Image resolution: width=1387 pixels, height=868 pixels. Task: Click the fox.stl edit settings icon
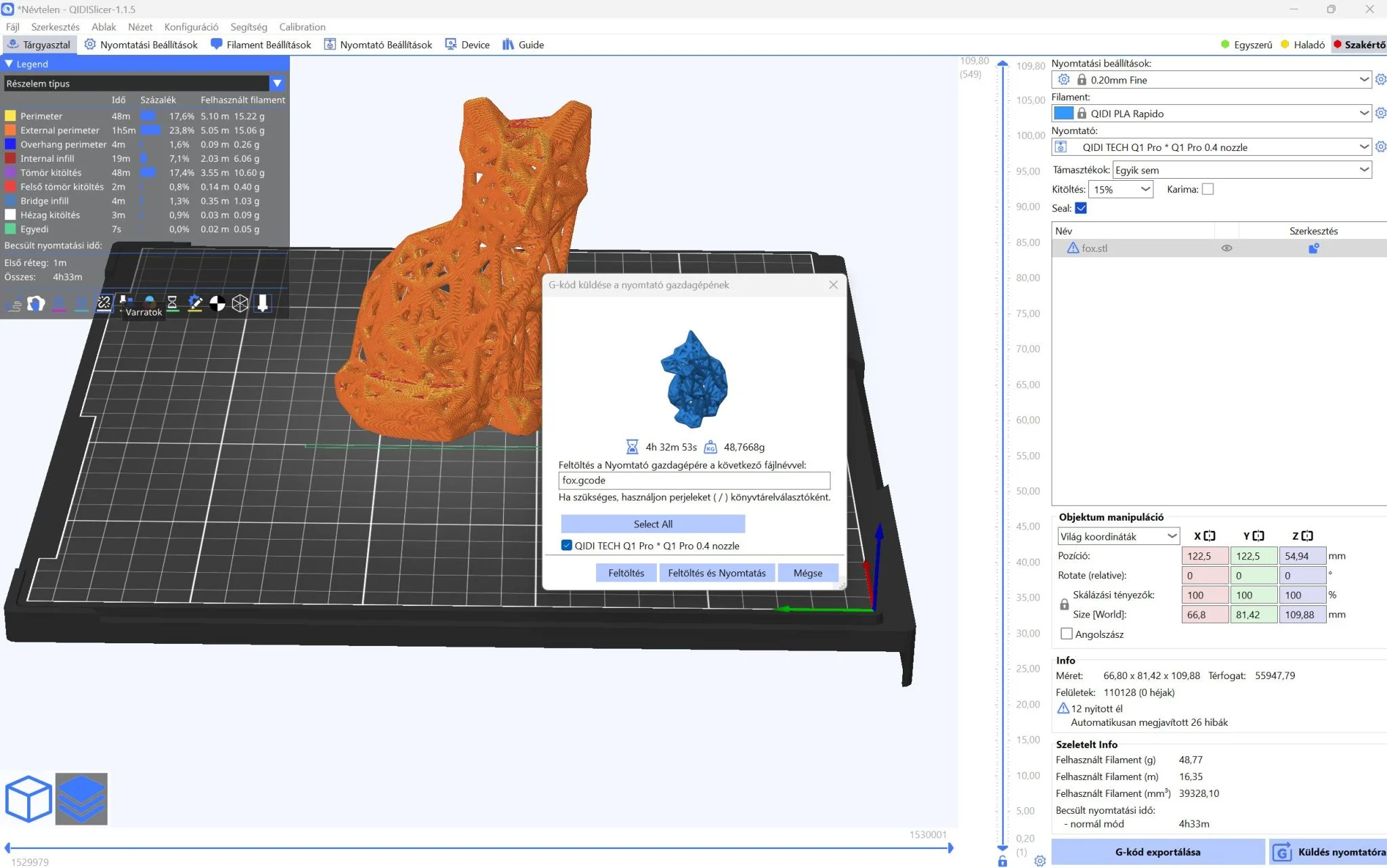click(x=1314, y=248)
